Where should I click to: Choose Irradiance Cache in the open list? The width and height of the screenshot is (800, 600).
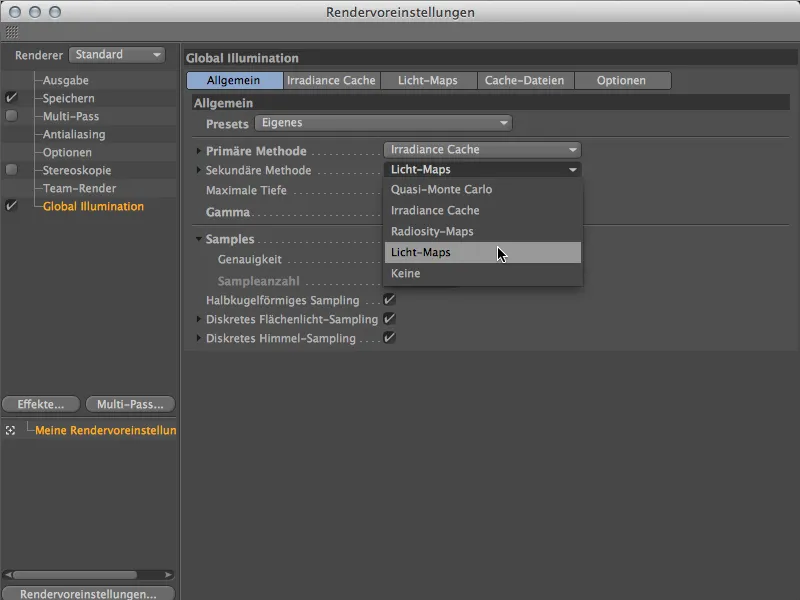pos(483,210)
